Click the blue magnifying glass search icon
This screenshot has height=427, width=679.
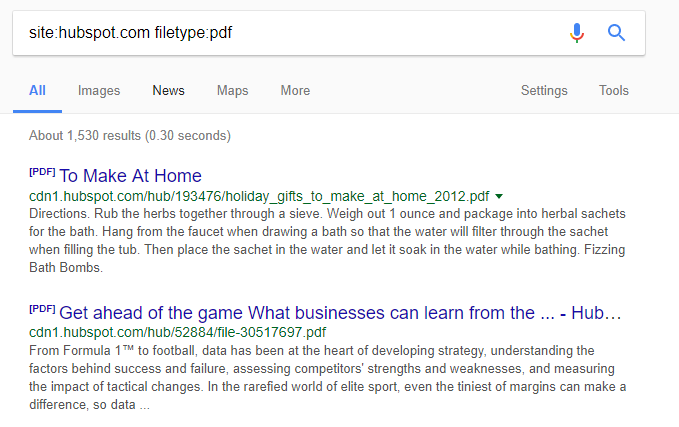point(616,33)
